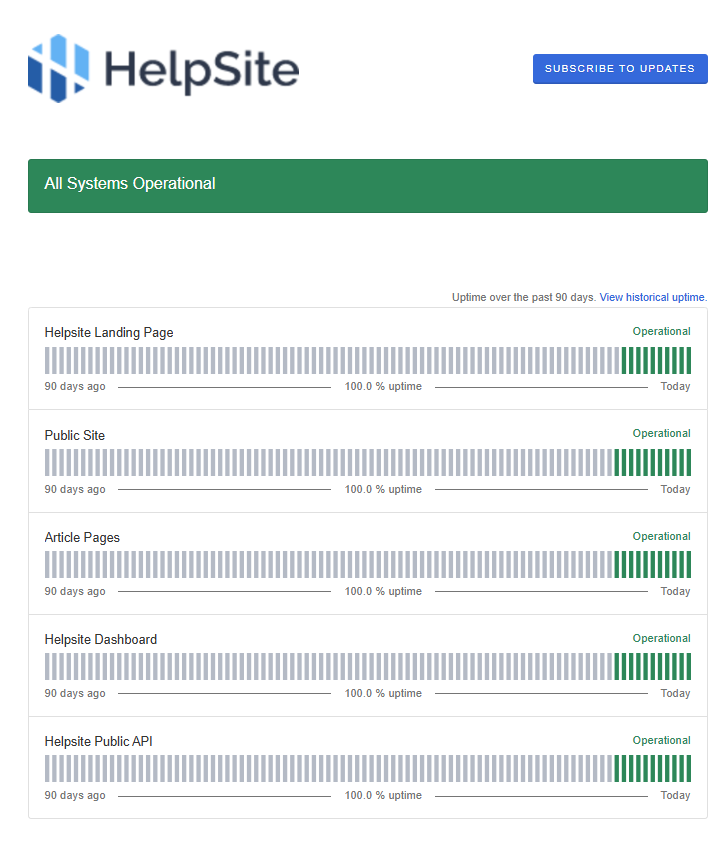Click today's uptime bar for Helpsite Landing Page
The height and width of the screenshot is (841, 727).
point(688,360)
